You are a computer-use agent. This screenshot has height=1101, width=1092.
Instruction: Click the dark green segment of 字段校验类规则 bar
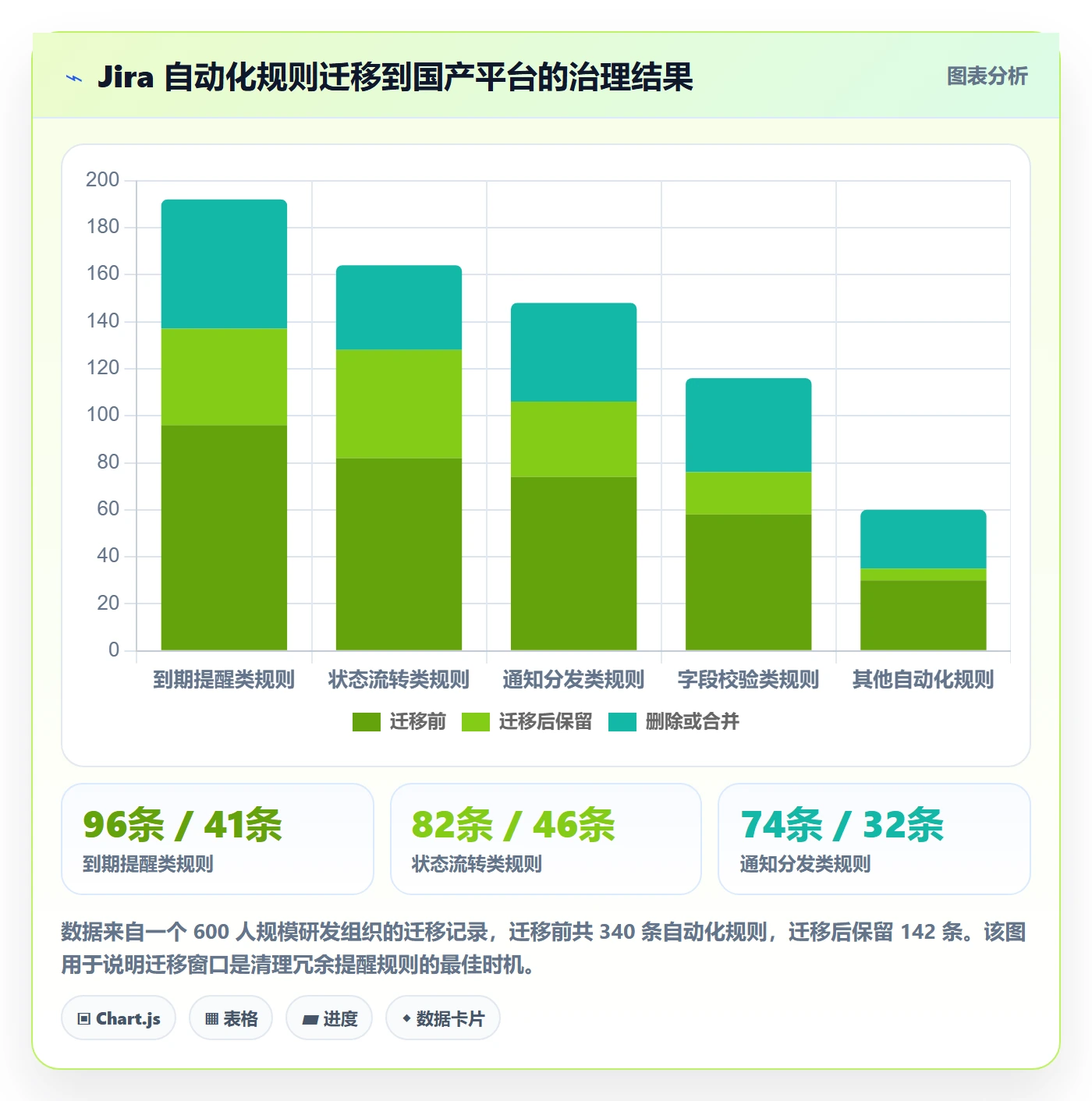(748, 582)
